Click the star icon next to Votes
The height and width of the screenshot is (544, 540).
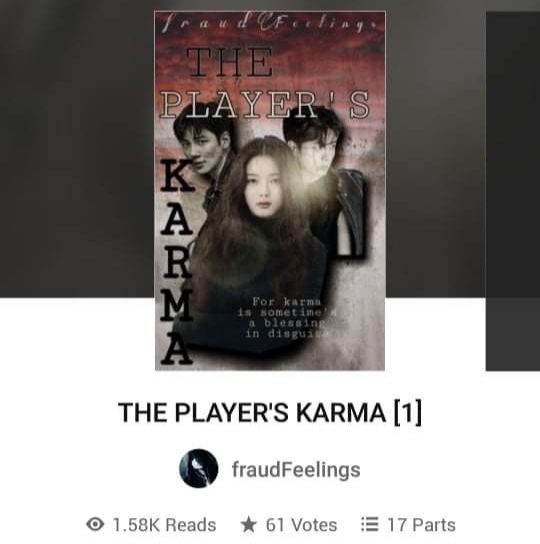[x=248, y=524]
